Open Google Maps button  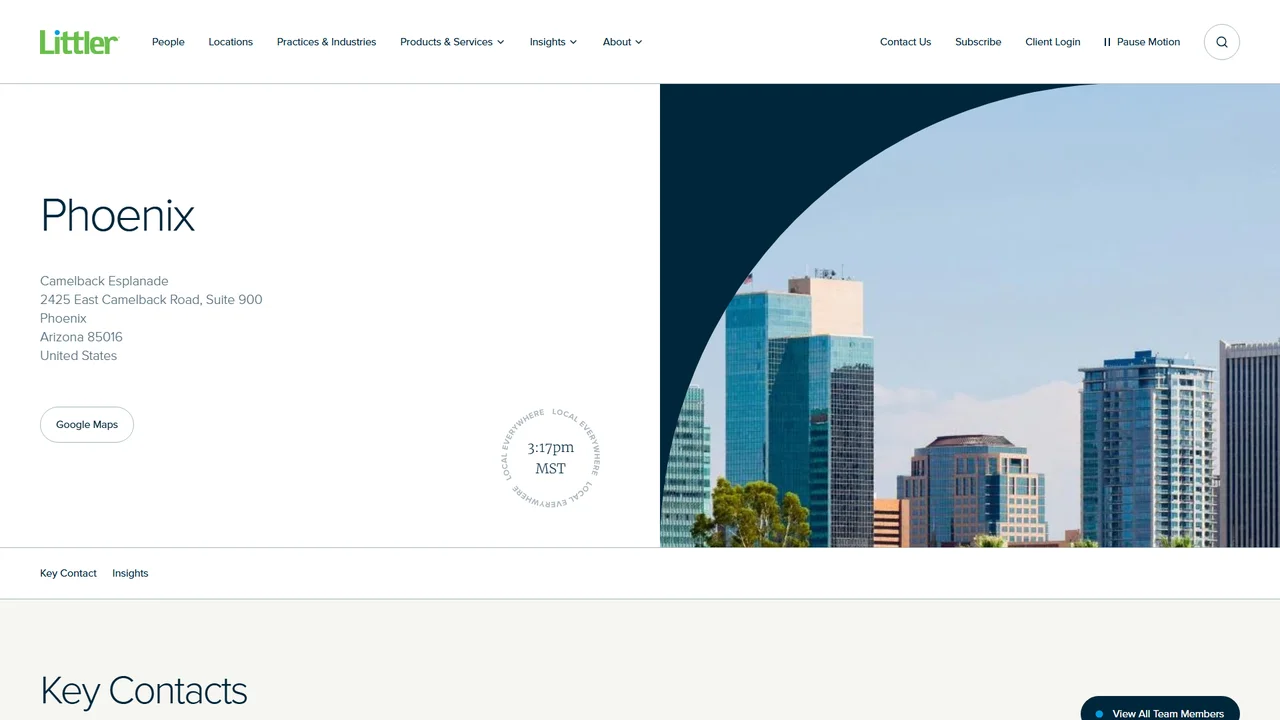87,424
